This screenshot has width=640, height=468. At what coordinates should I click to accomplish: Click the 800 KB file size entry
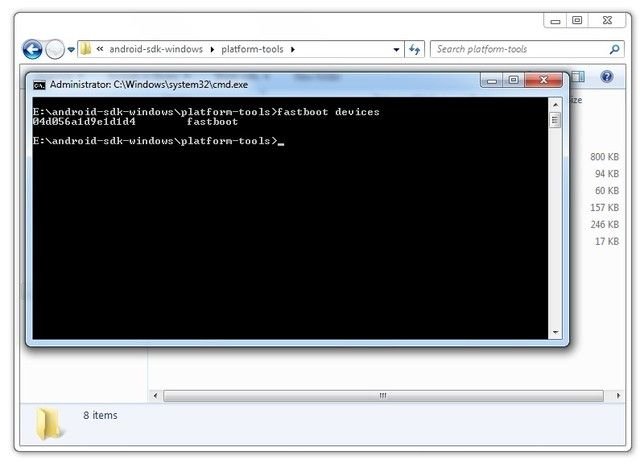[x=604, y=157]
